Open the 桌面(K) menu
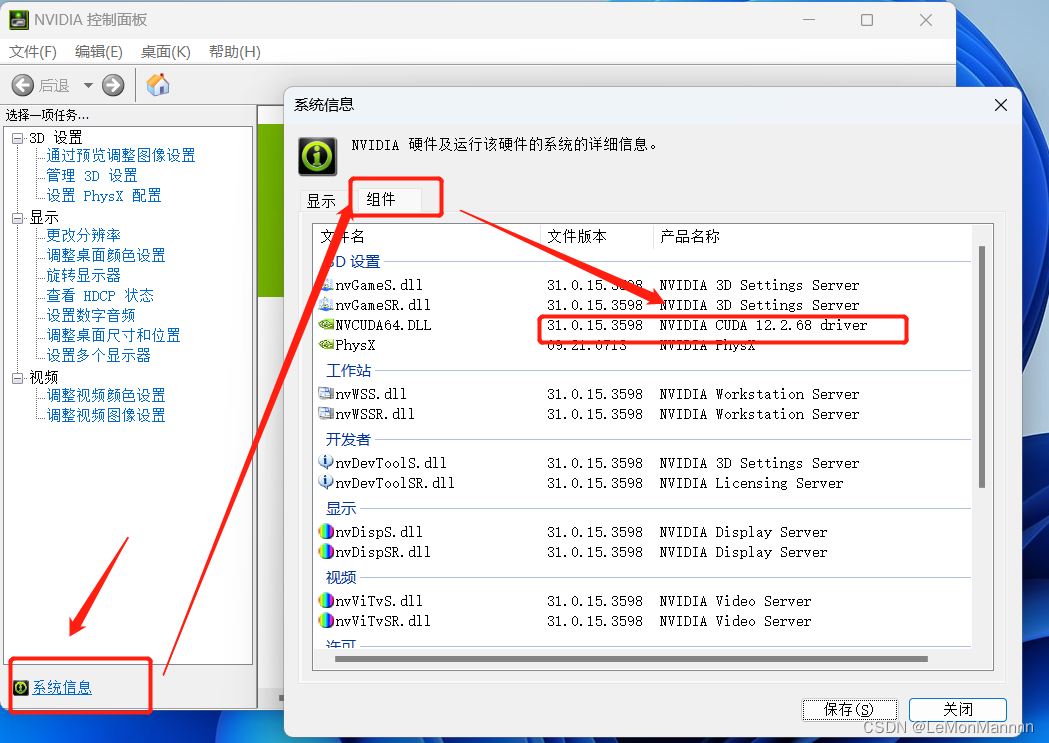 point(165,51)
